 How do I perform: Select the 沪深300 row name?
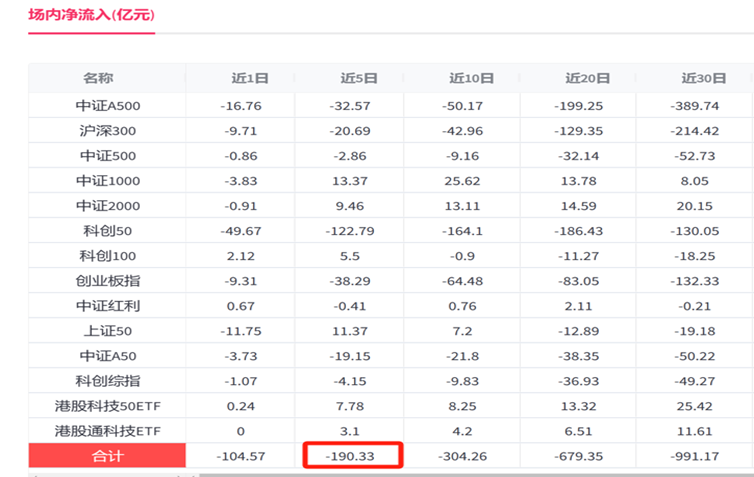coord(108,131)
